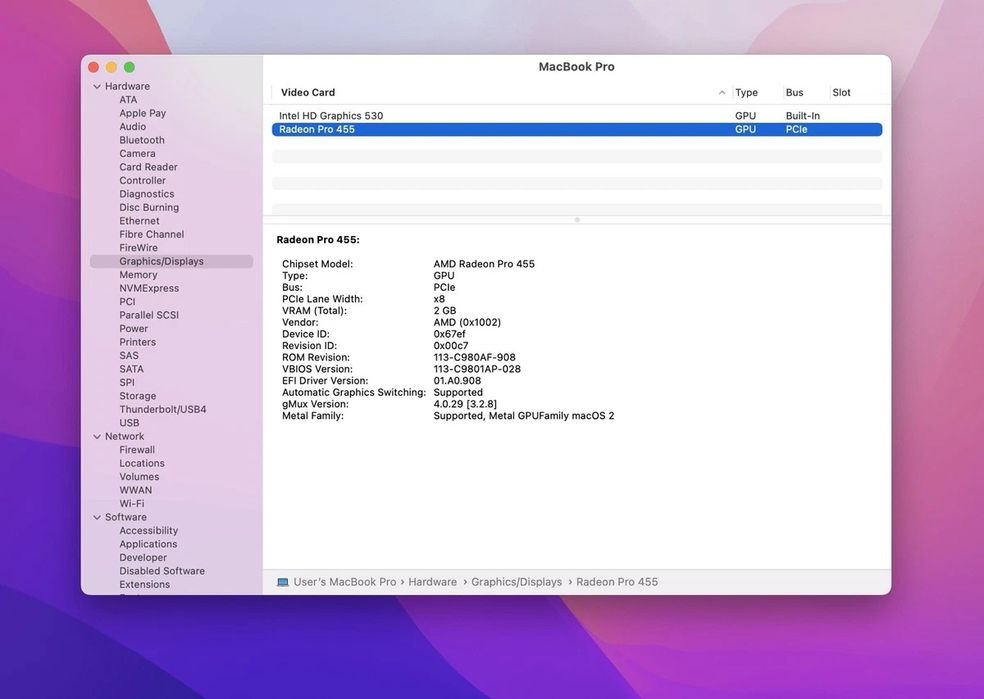Viewport: 984px width, 699px height.
Task: Collapse the Hardware section chevron
Action: pos(97,87)
